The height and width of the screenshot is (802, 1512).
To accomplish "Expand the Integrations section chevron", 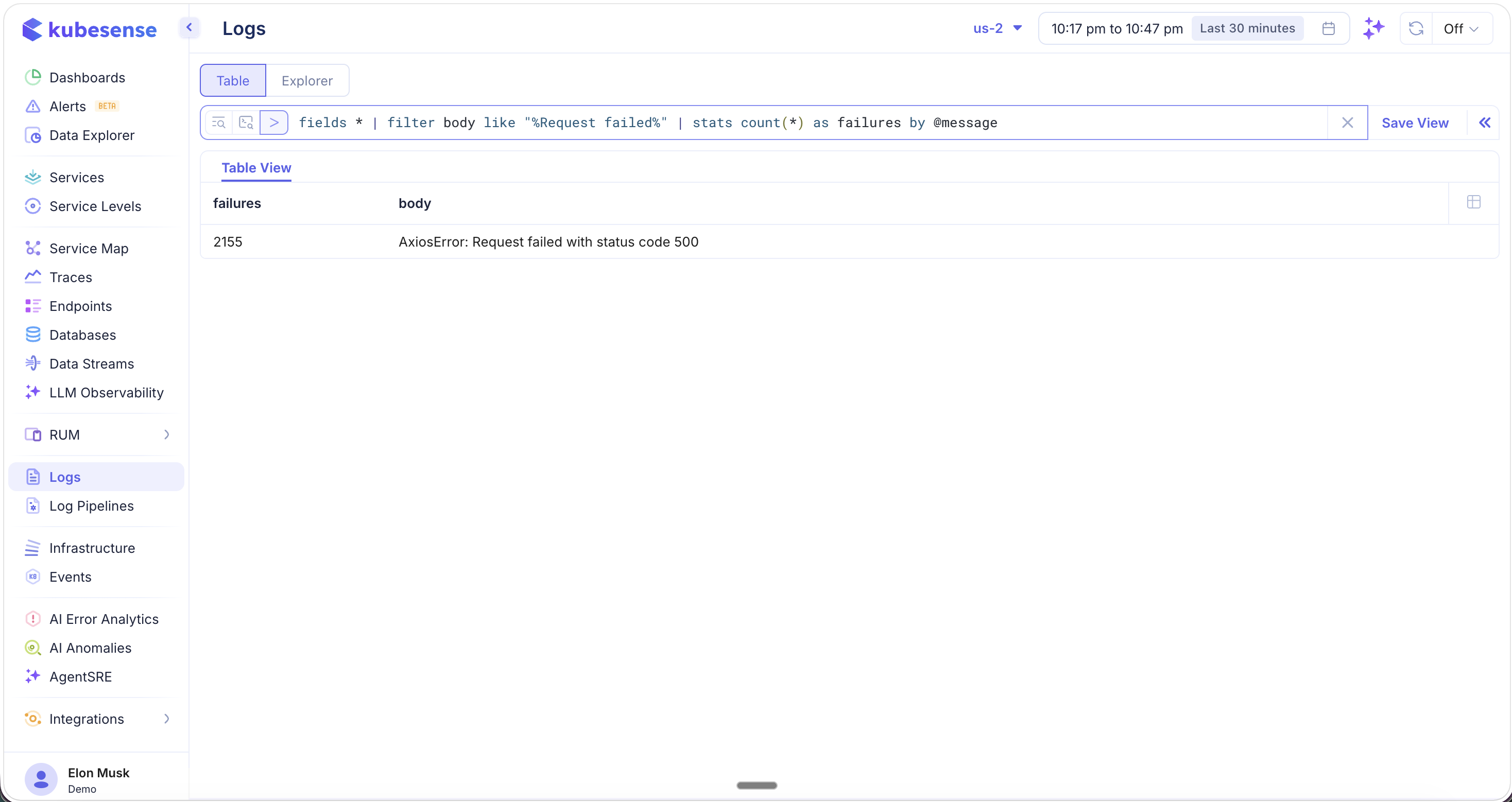I will 167,719.
